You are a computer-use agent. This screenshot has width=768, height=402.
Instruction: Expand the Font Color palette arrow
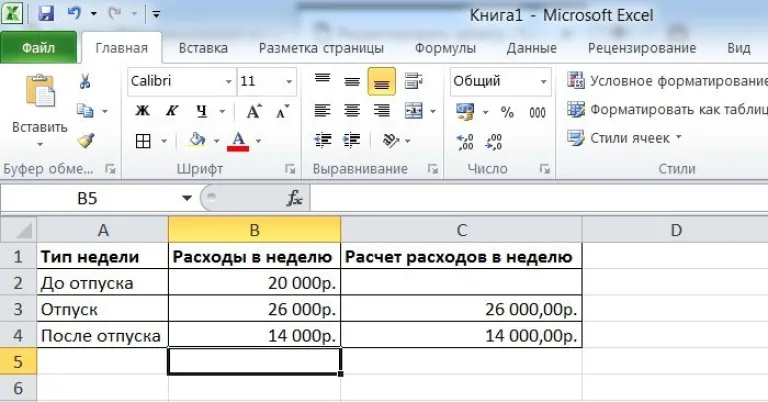coord(259,142)
